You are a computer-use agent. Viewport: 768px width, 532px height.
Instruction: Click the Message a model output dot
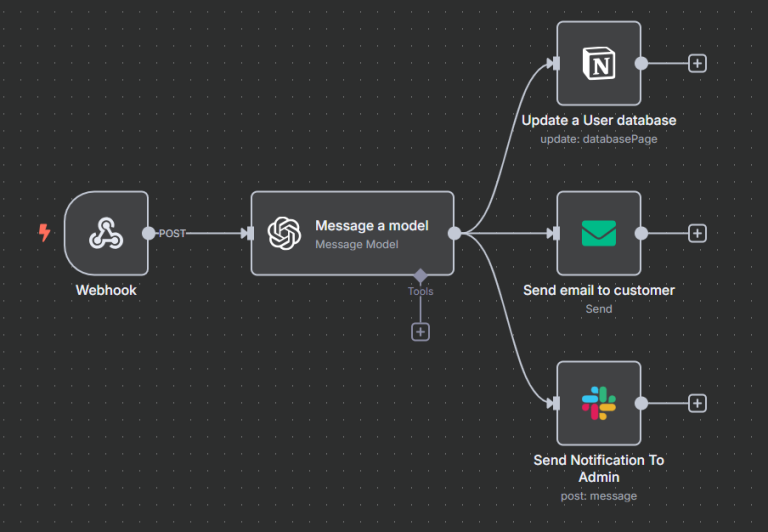pyautogui.click(x=454, y=233)
